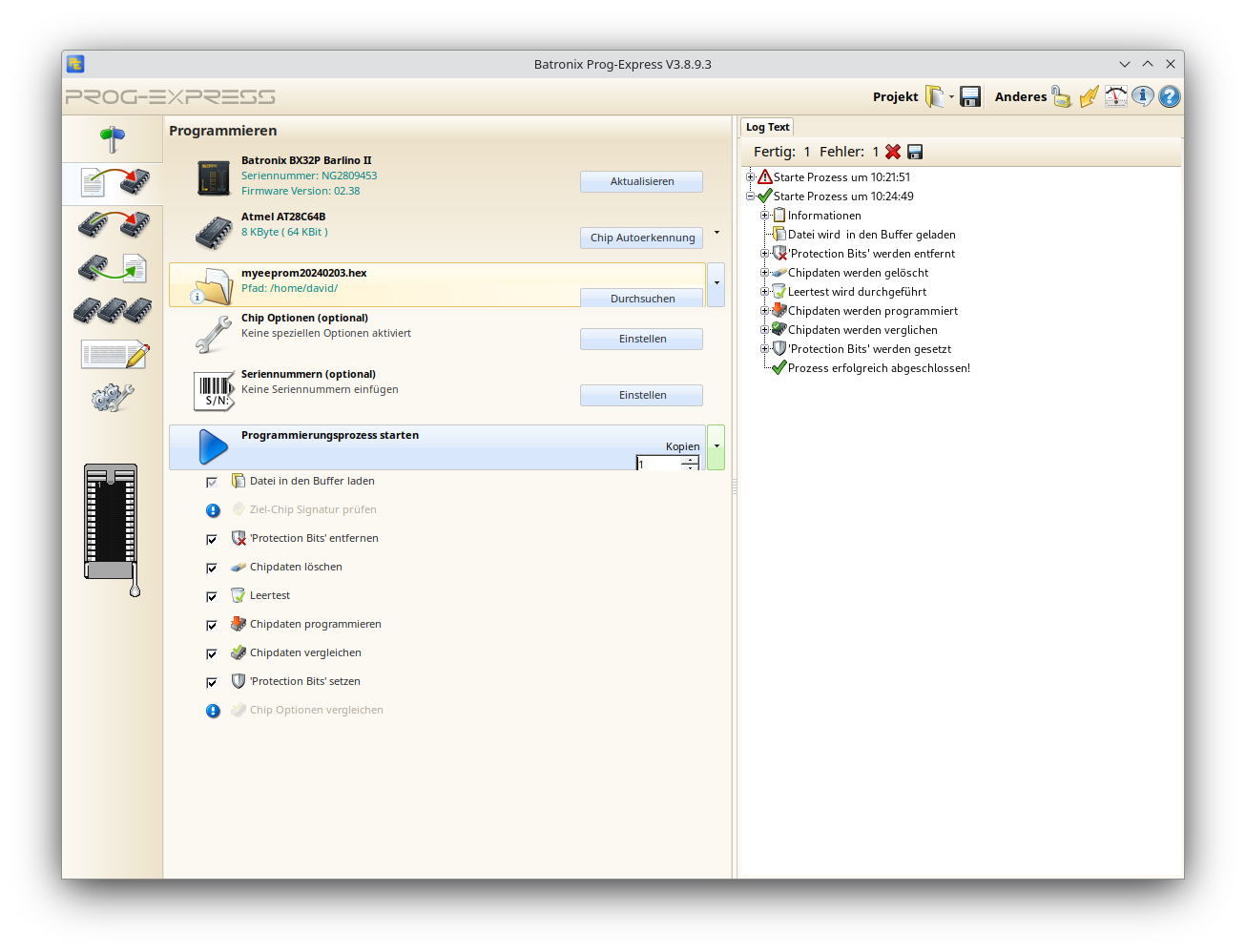Uncheck ''Protection Bits' setzen'
Image resolution: width=1246 pixels, height=952 pixels.
click(212, 682)
